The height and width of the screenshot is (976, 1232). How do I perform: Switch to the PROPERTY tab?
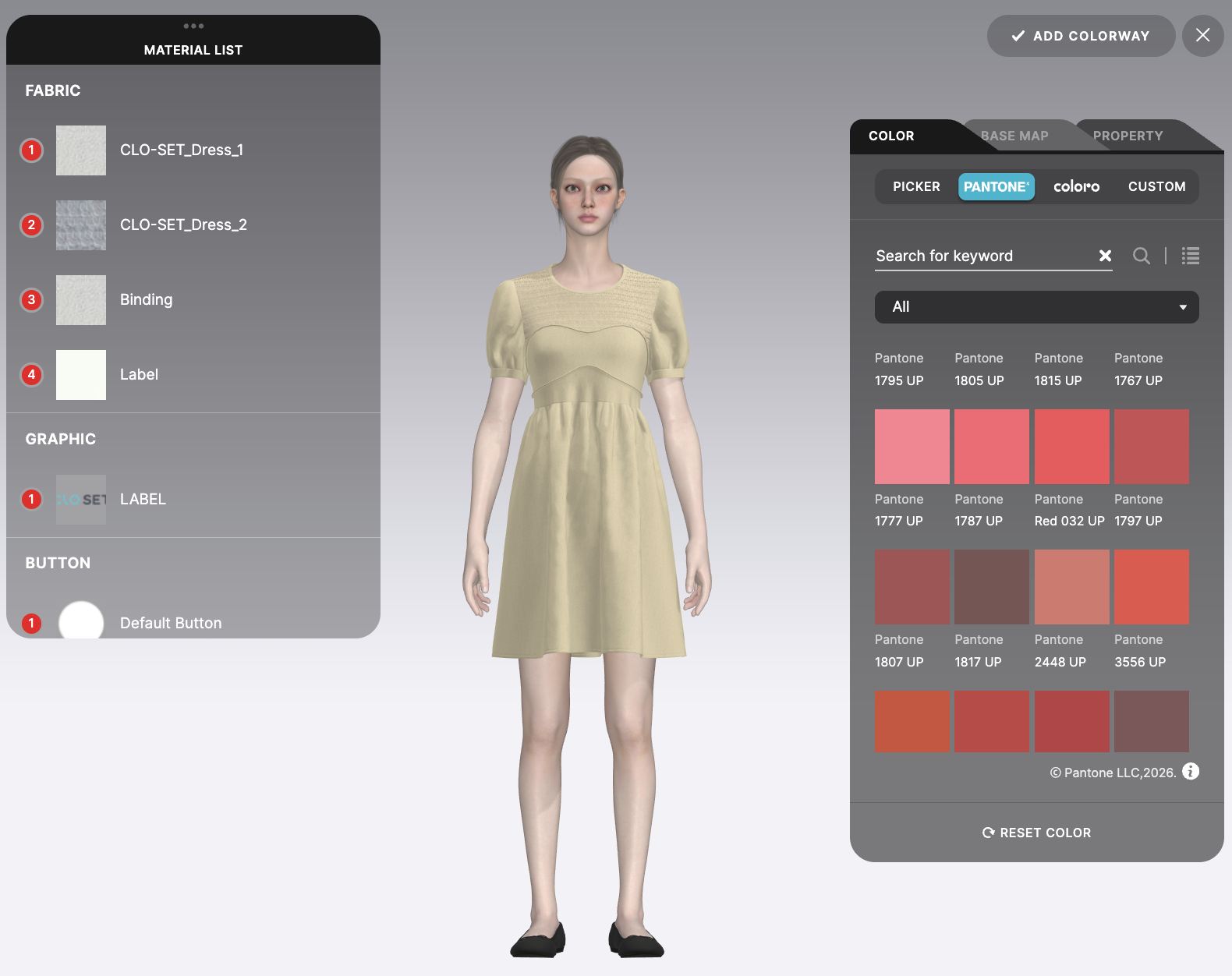1128,136
